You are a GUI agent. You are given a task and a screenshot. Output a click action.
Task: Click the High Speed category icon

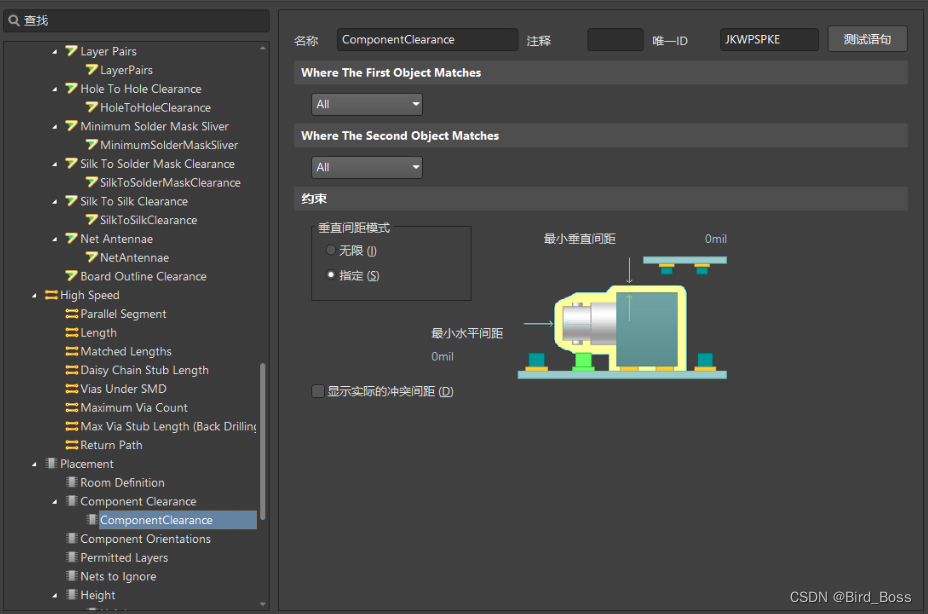(51, 295)
